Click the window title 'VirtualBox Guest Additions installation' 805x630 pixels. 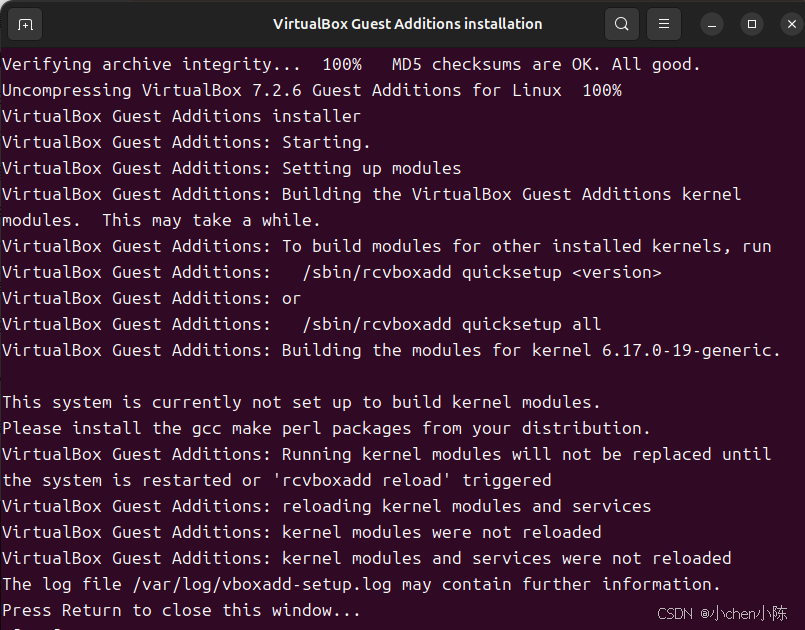(x=408, y=24)
